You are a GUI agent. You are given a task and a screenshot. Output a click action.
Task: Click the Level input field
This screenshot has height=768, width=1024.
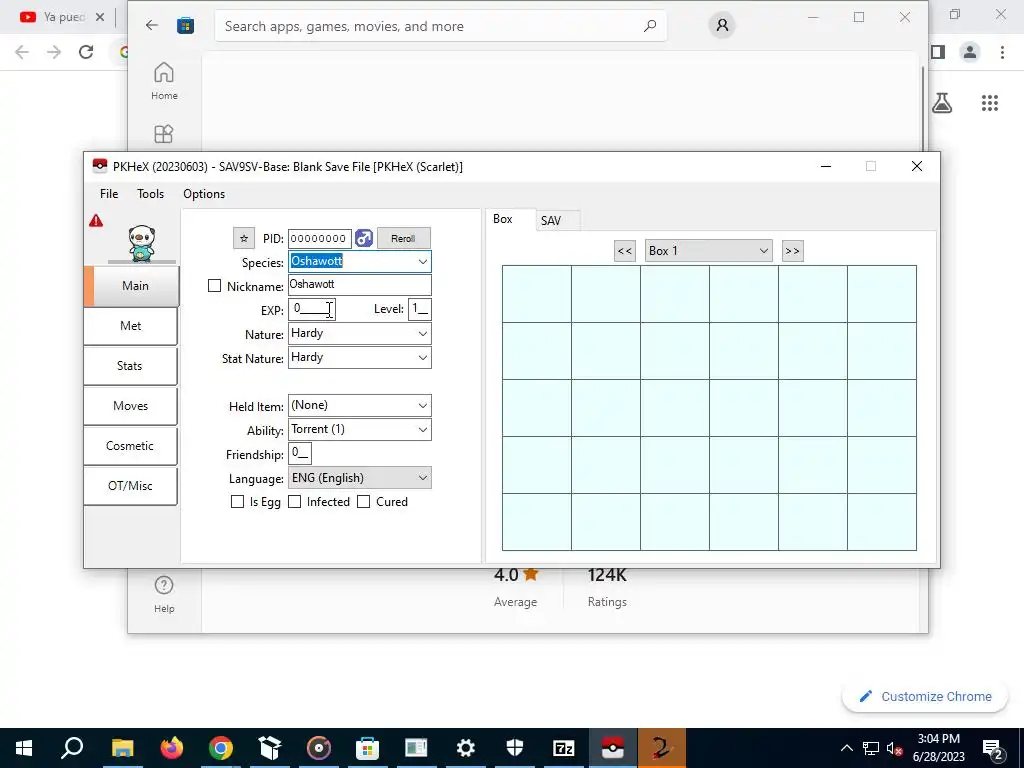pyautogui.click(x=420, y=309)
